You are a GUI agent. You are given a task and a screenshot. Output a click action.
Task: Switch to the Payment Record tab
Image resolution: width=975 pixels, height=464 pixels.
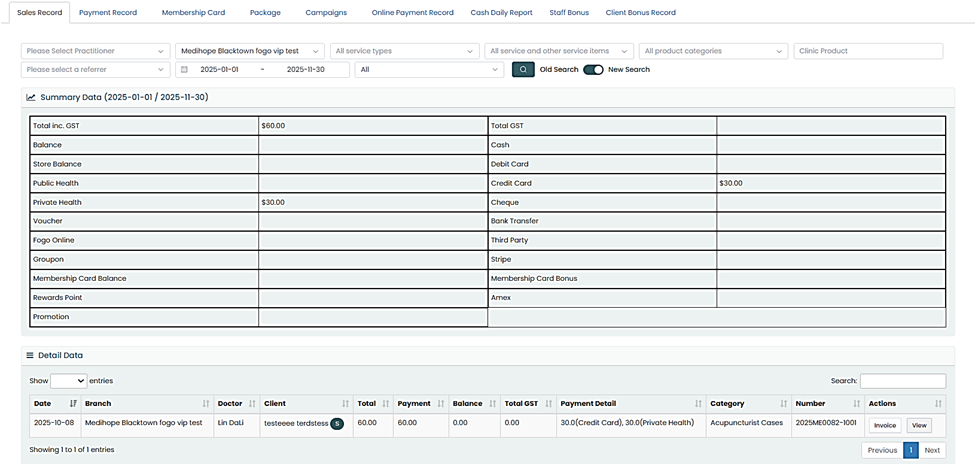pos(108,13)
